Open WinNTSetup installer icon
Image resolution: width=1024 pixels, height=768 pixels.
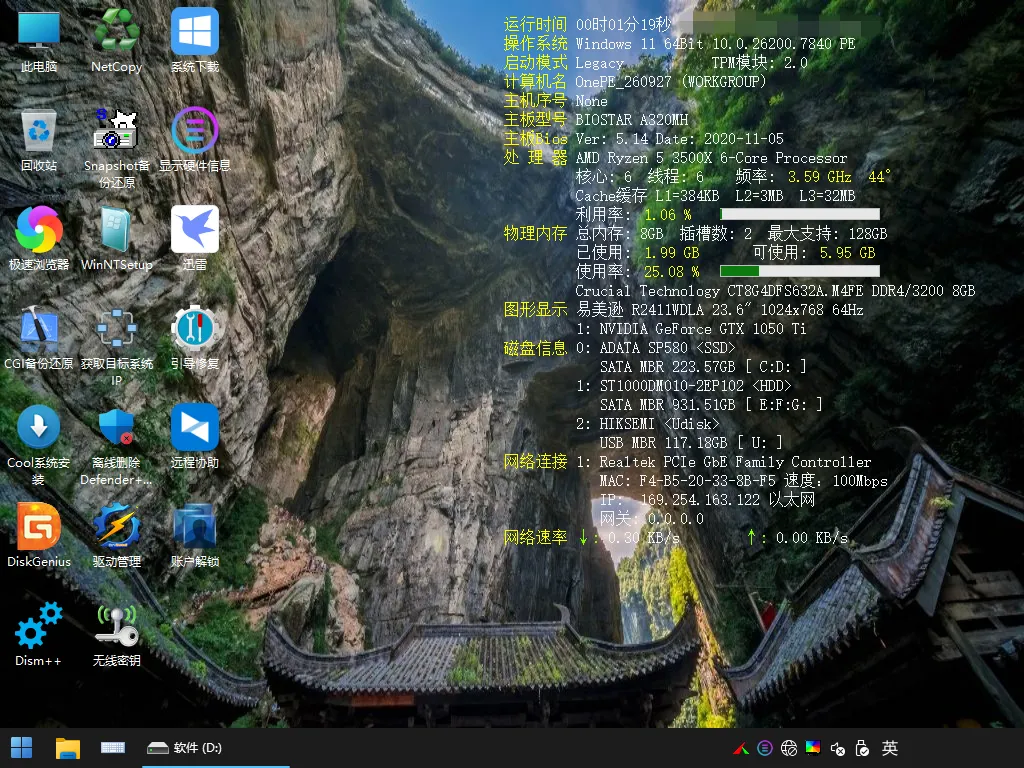[116, 239]
